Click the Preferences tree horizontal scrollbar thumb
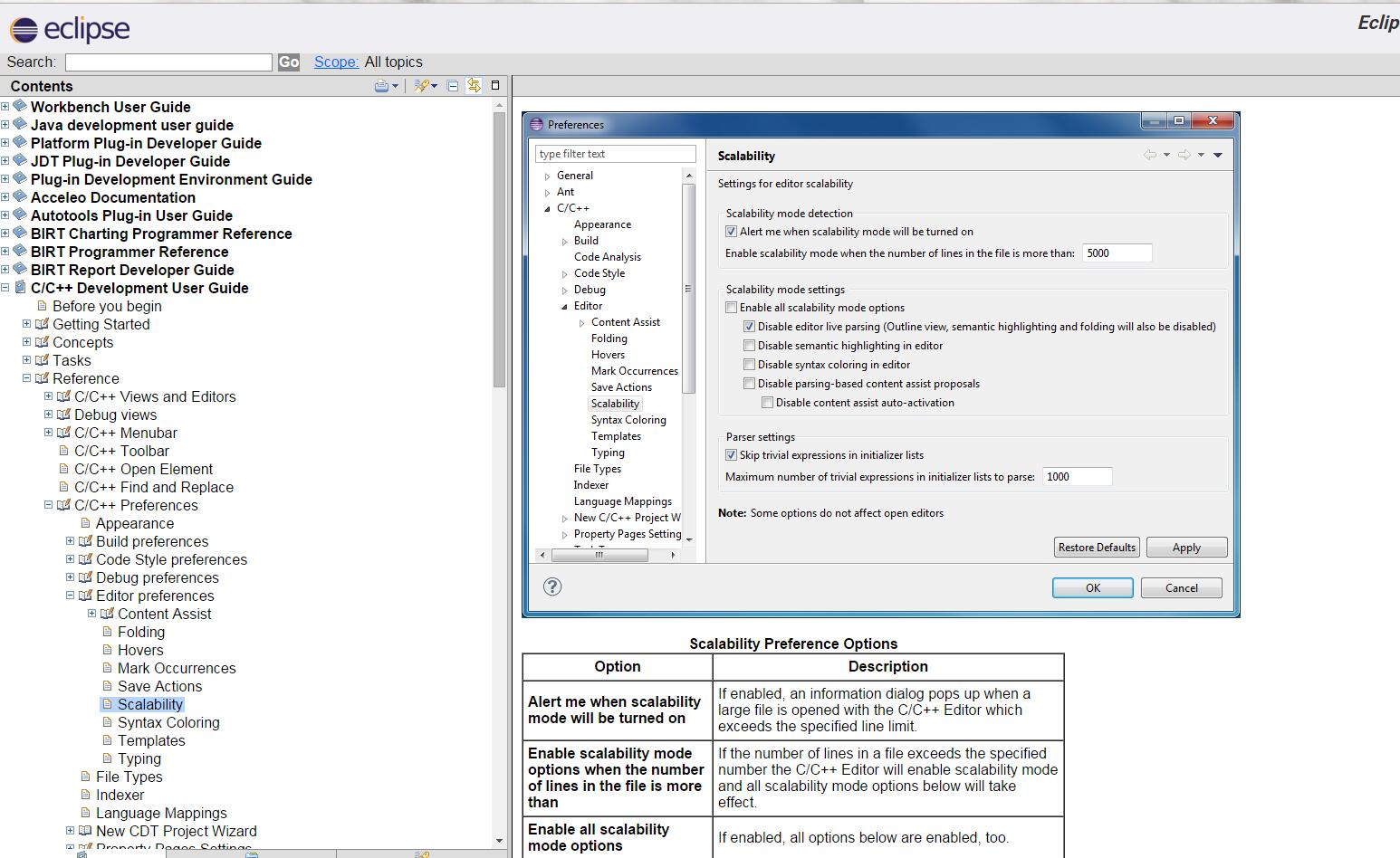1400x858 pixels. point(599,555)
